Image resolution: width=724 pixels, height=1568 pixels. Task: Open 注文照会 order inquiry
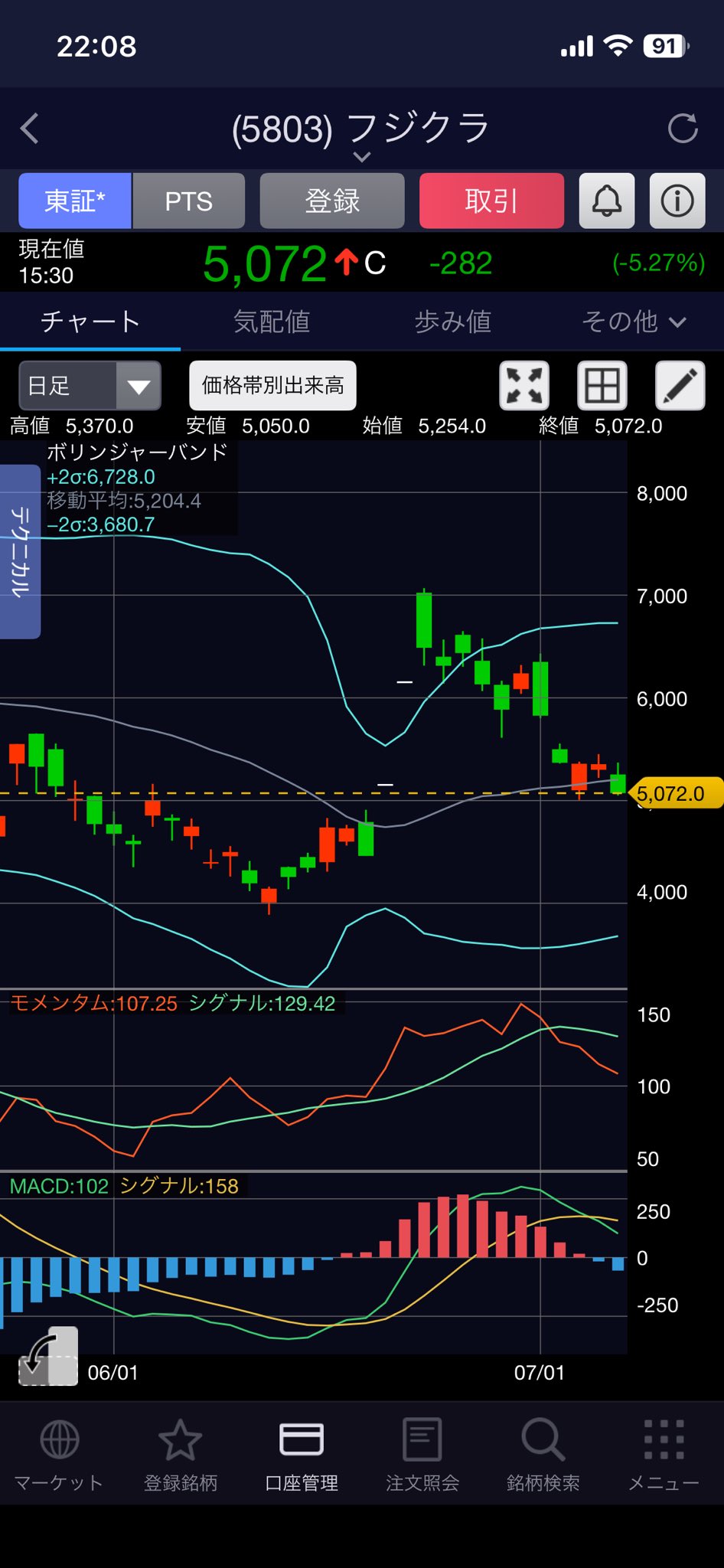tap(422, 1455)
